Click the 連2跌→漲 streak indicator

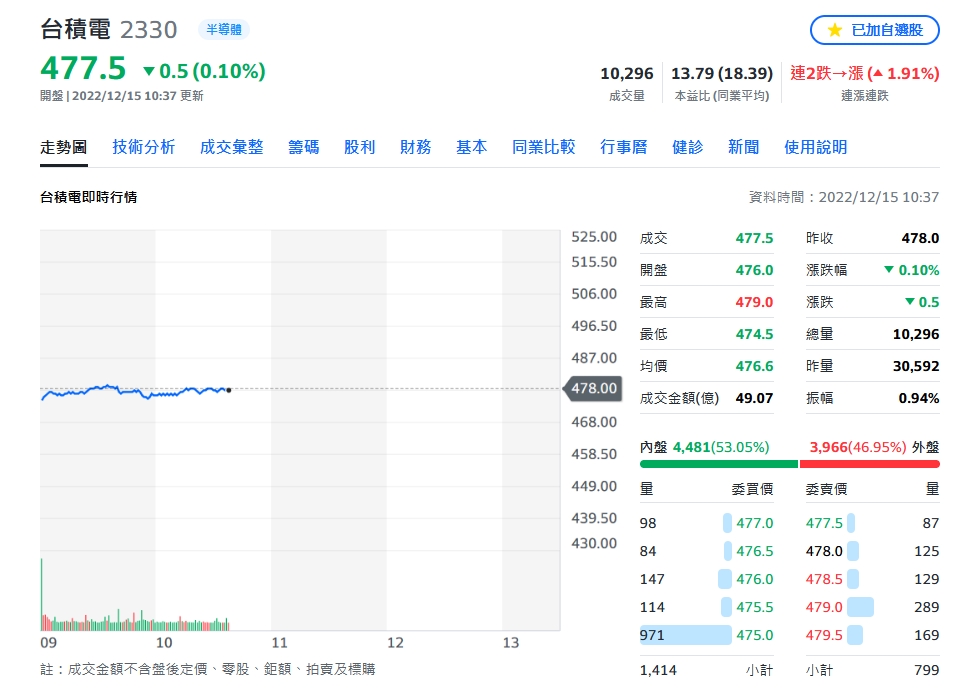click(x=865, y=74)
